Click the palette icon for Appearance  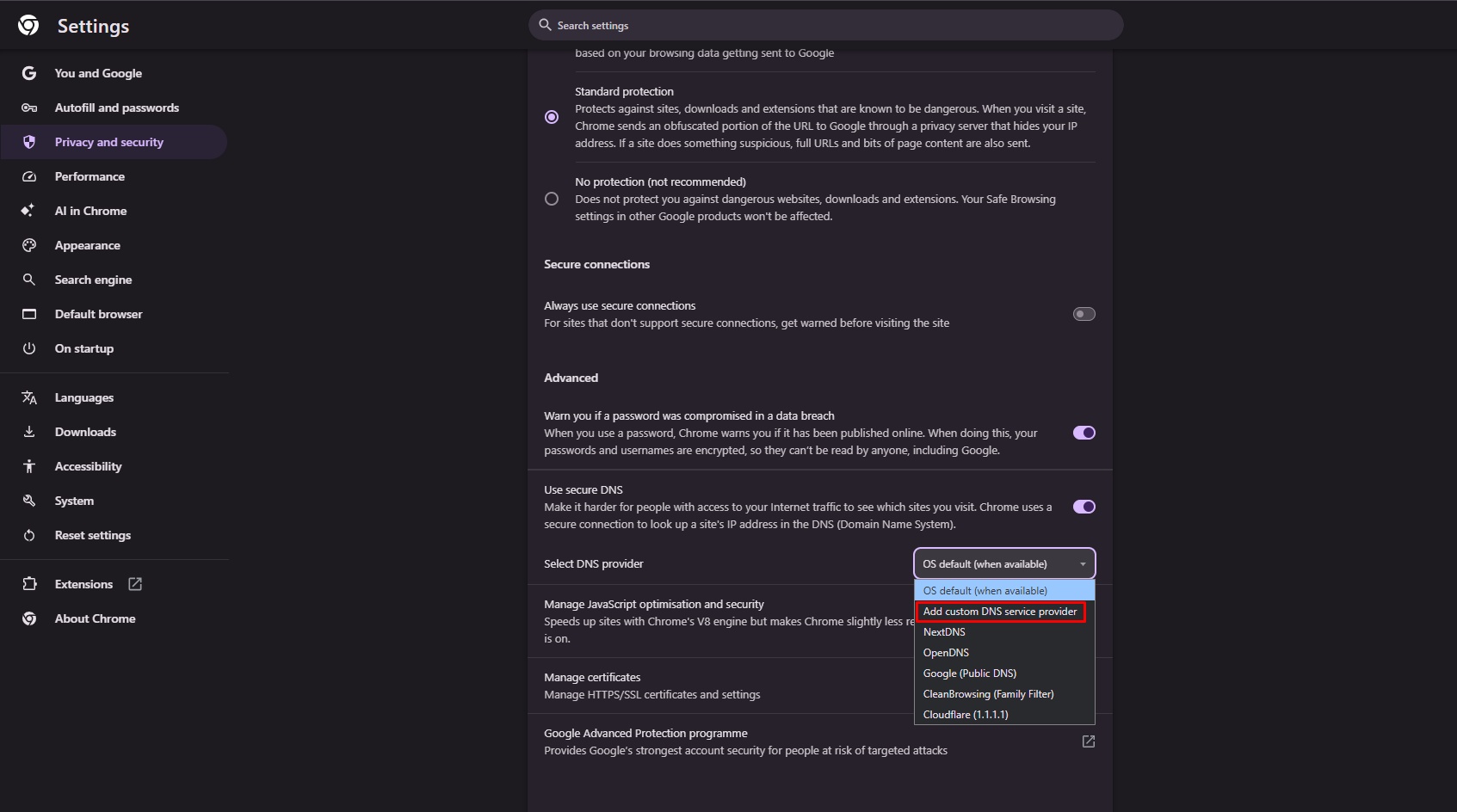point(29,245)
